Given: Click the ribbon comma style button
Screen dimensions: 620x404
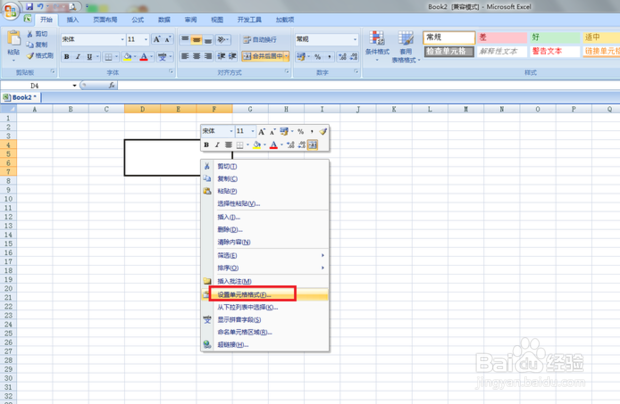Looking at the screenshot, I should tap(329, 57).
